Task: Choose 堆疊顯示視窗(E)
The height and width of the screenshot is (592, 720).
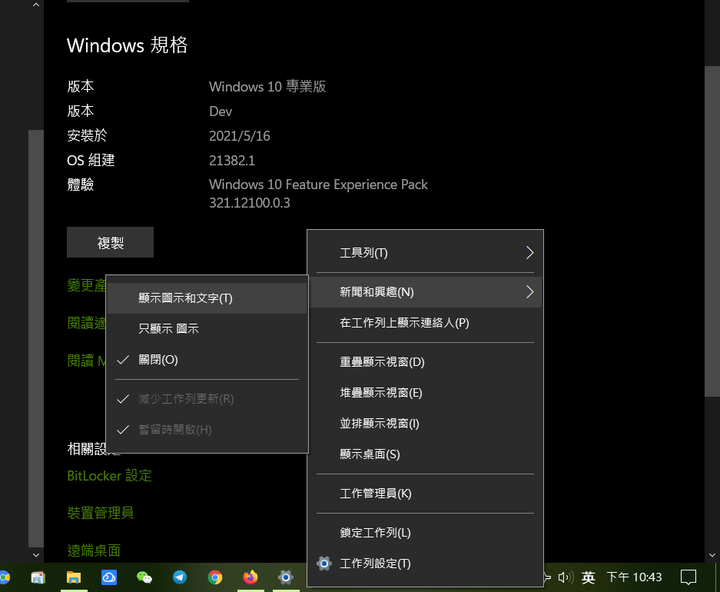Action: pos(425,393)
